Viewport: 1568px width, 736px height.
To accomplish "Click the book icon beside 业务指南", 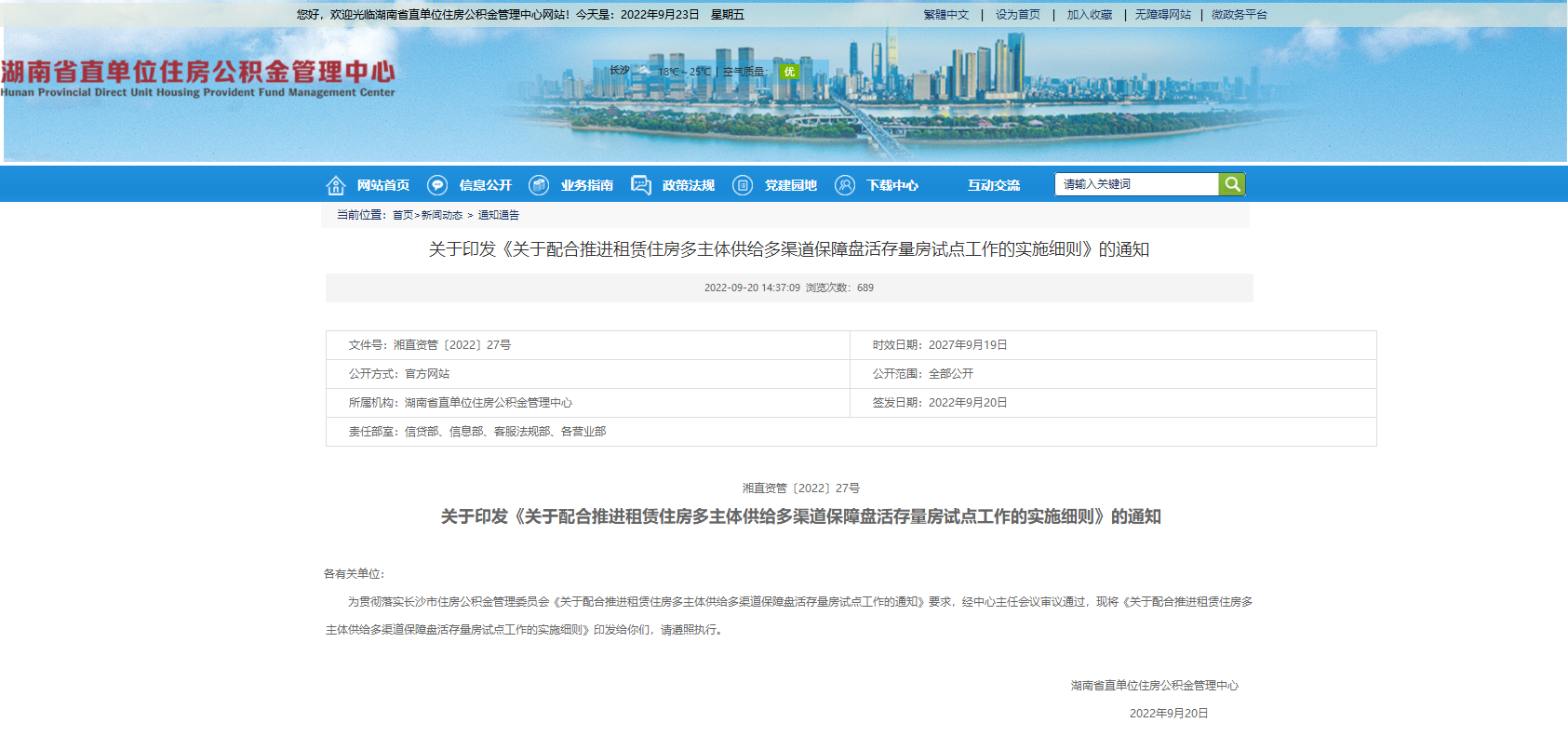I will click(539, 185).
